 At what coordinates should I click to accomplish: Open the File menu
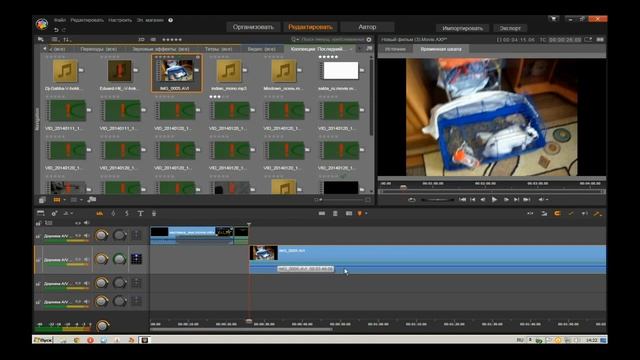pyautogui.click(x=60, y=20)
